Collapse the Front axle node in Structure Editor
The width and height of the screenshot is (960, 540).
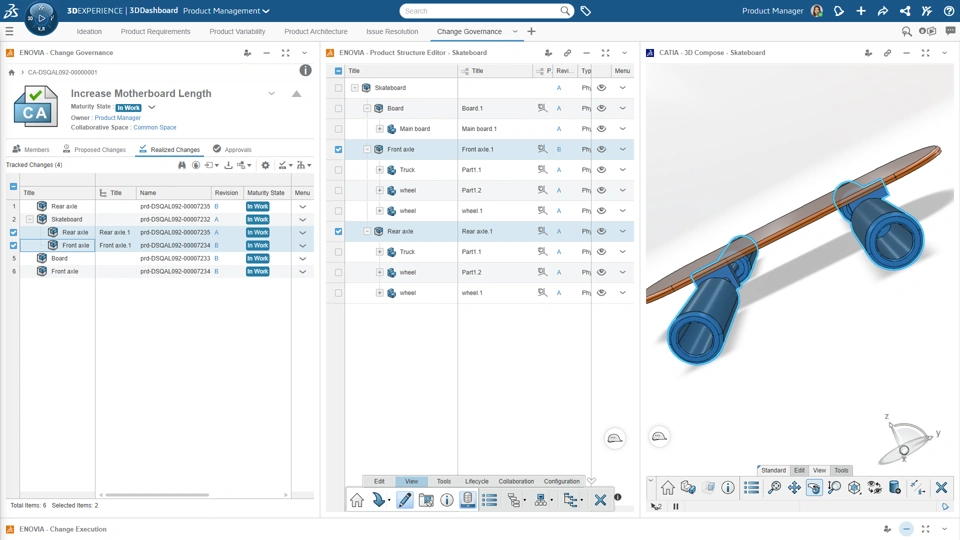[367, 149]
